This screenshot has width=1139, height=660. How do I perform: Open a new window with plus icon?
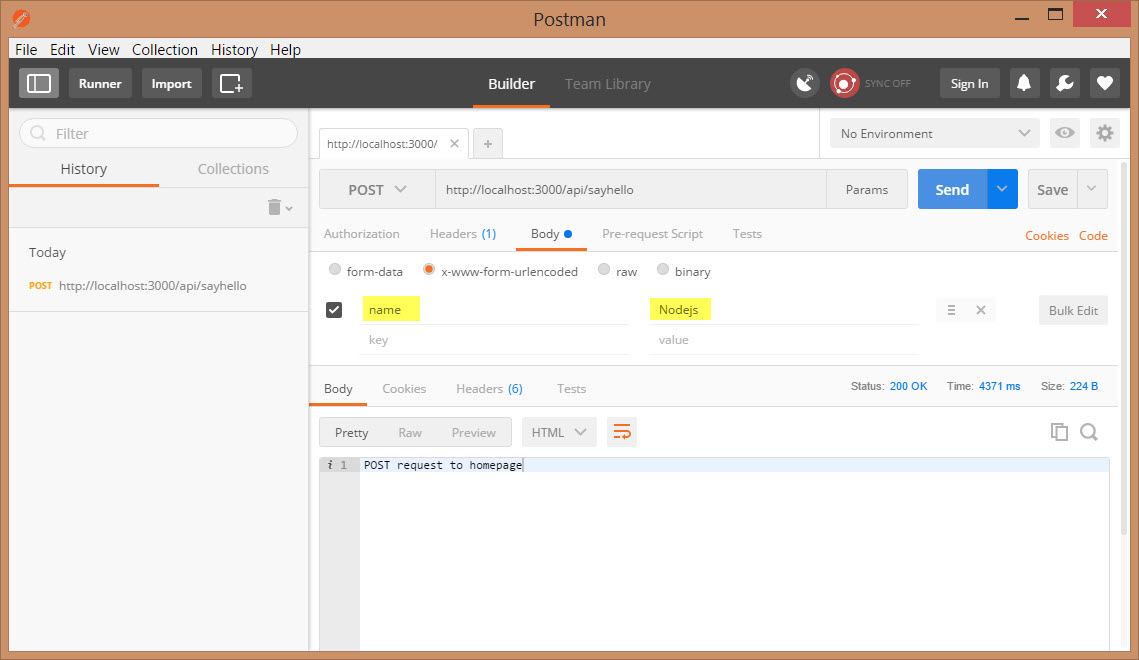coord(232,83)
